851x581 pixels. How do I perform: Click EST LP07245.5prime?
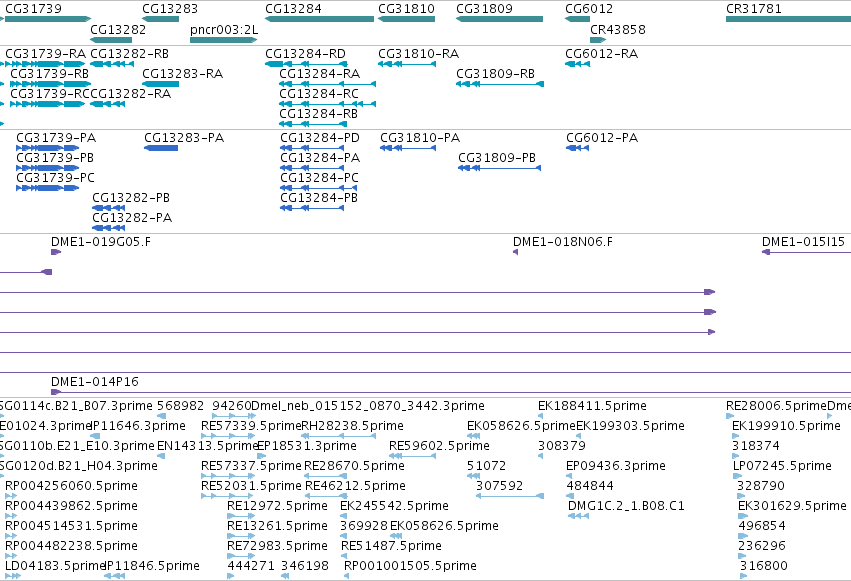(x=738, y=476)
